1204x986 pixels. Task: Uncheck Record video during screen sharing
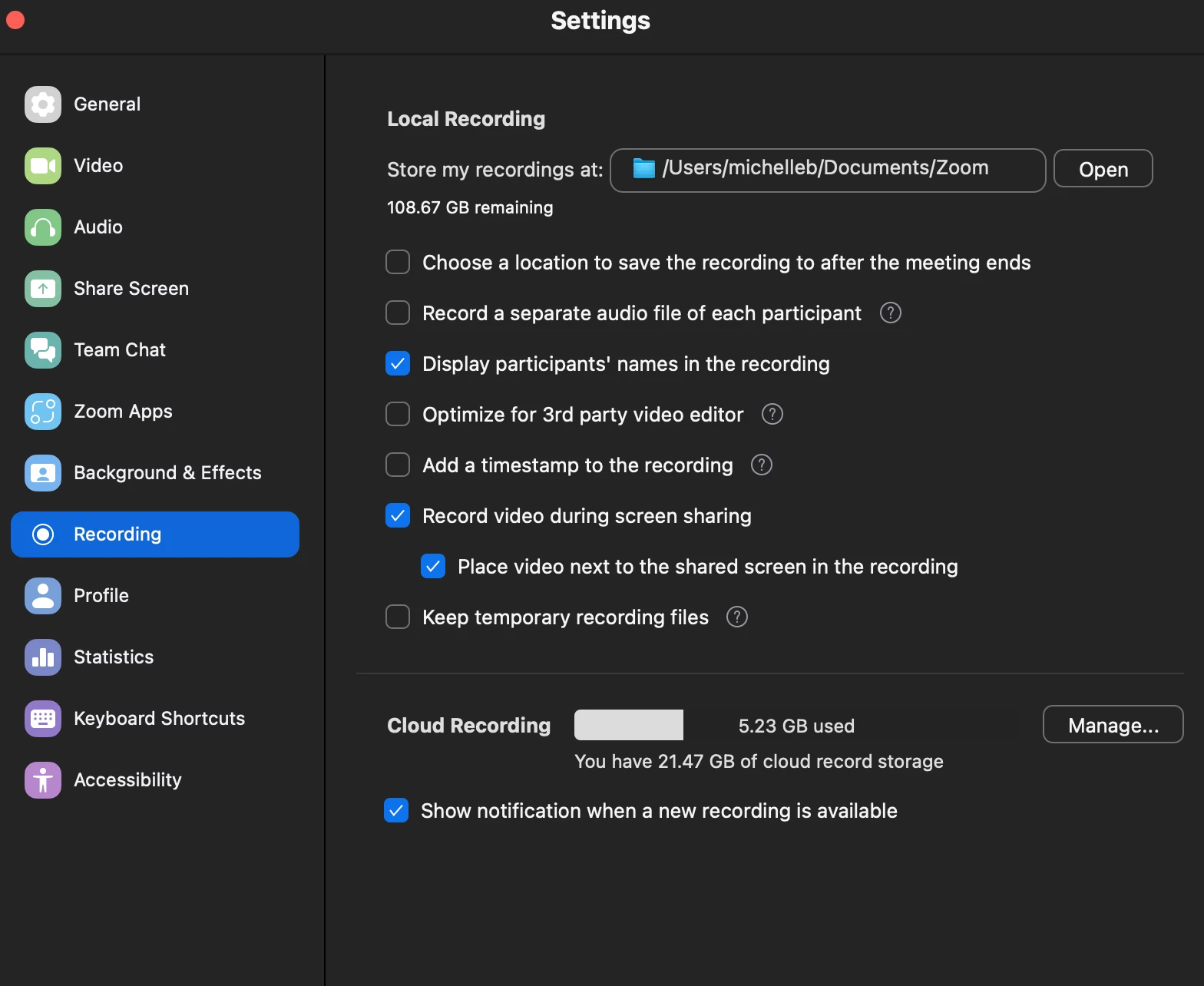(398, 516)
